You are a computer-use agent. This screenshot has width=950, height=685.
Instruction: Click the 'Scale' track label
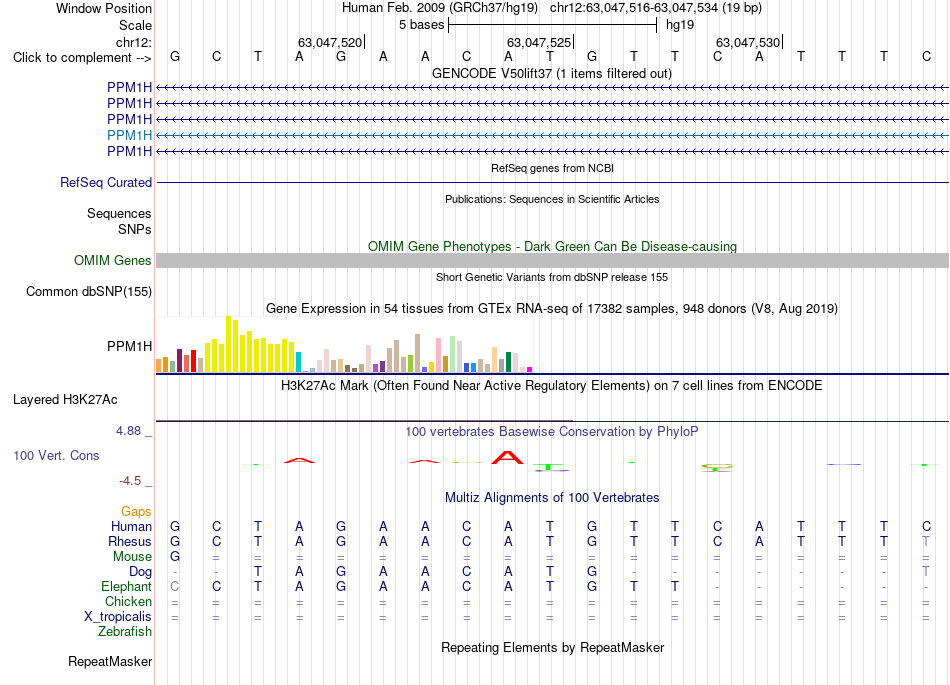coord(135,26)
